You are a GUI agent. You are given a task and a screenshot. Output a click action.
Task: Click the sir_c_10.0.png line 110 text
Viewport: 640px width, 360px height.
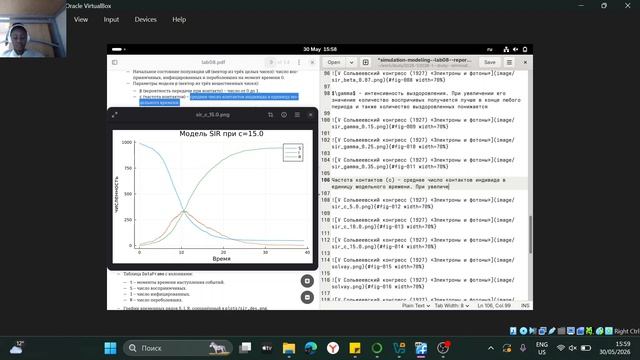click(423, 223)
